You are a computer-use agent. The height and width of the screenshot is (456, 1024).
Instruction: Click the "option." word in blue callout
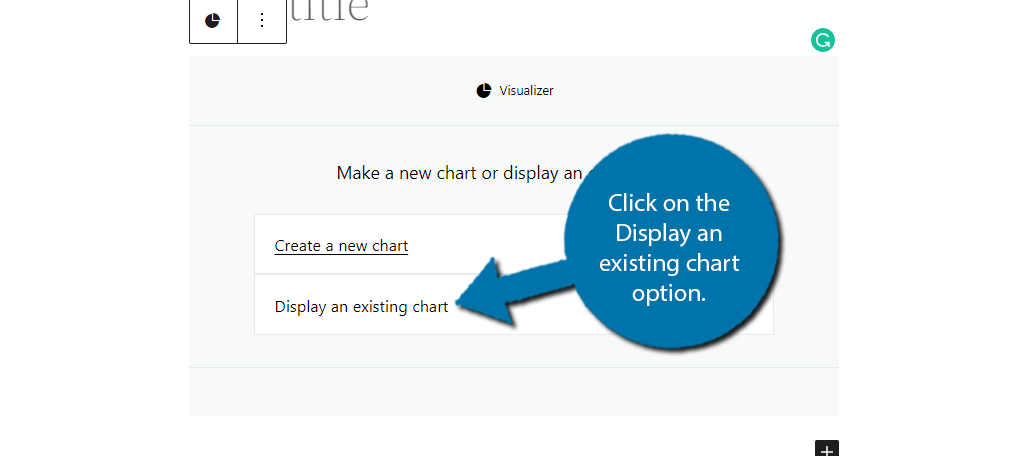coord(669,293)
